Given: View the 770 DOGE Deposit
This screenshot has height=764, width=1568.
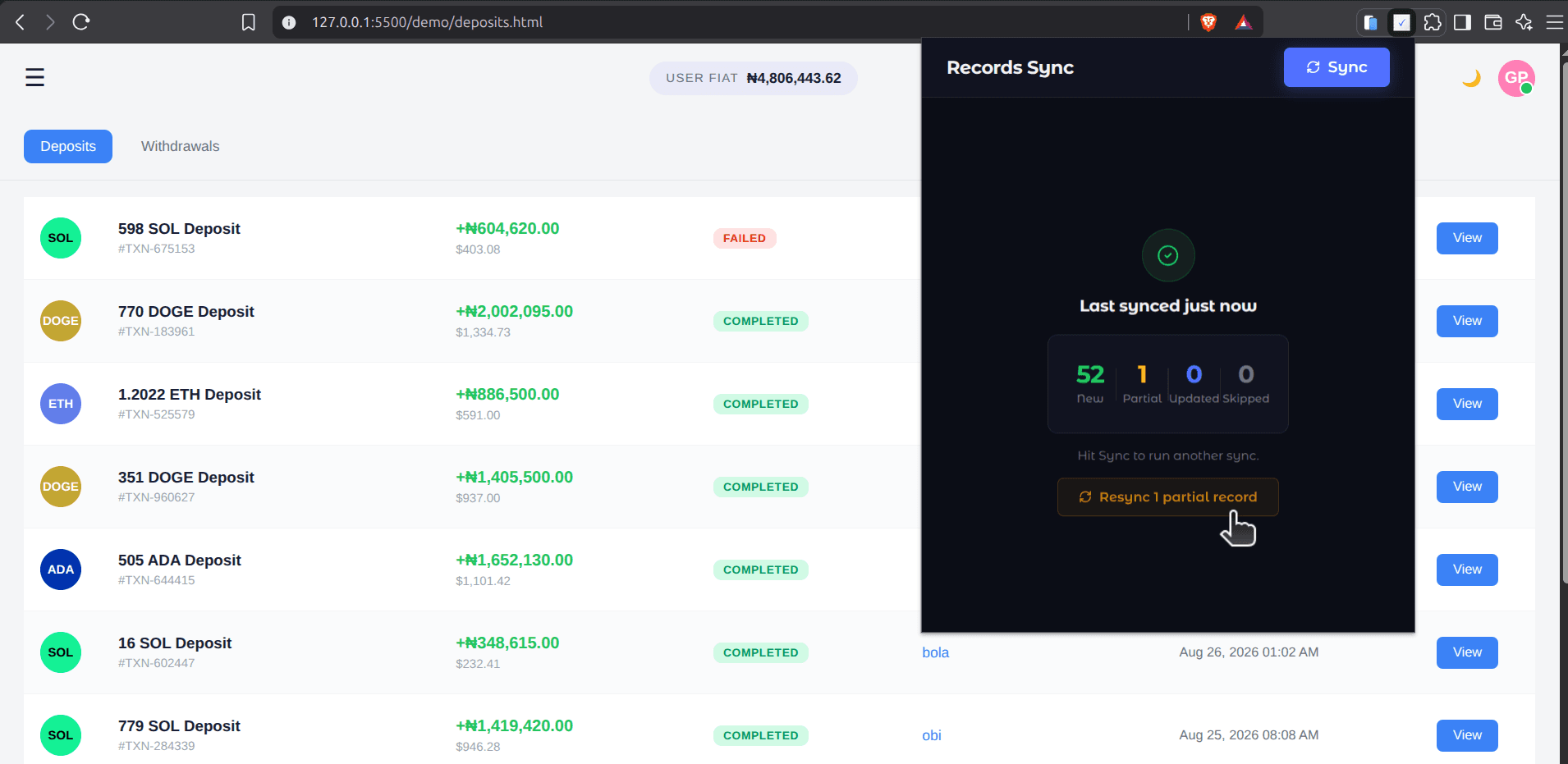Looking at the screenshot, I should click(1467, 321).
